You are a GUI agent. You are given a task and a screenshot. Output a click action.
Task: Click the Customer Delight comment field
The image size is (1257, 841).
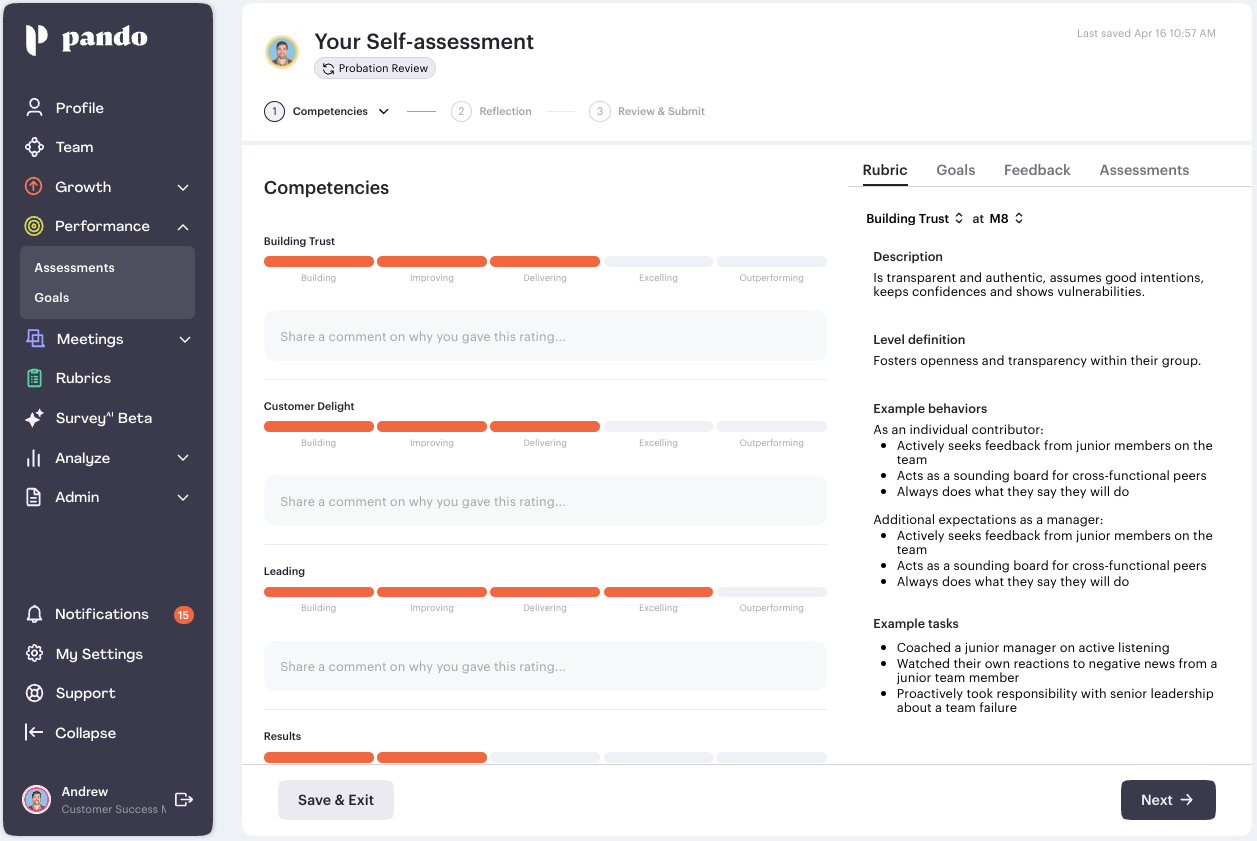(545, 501)
